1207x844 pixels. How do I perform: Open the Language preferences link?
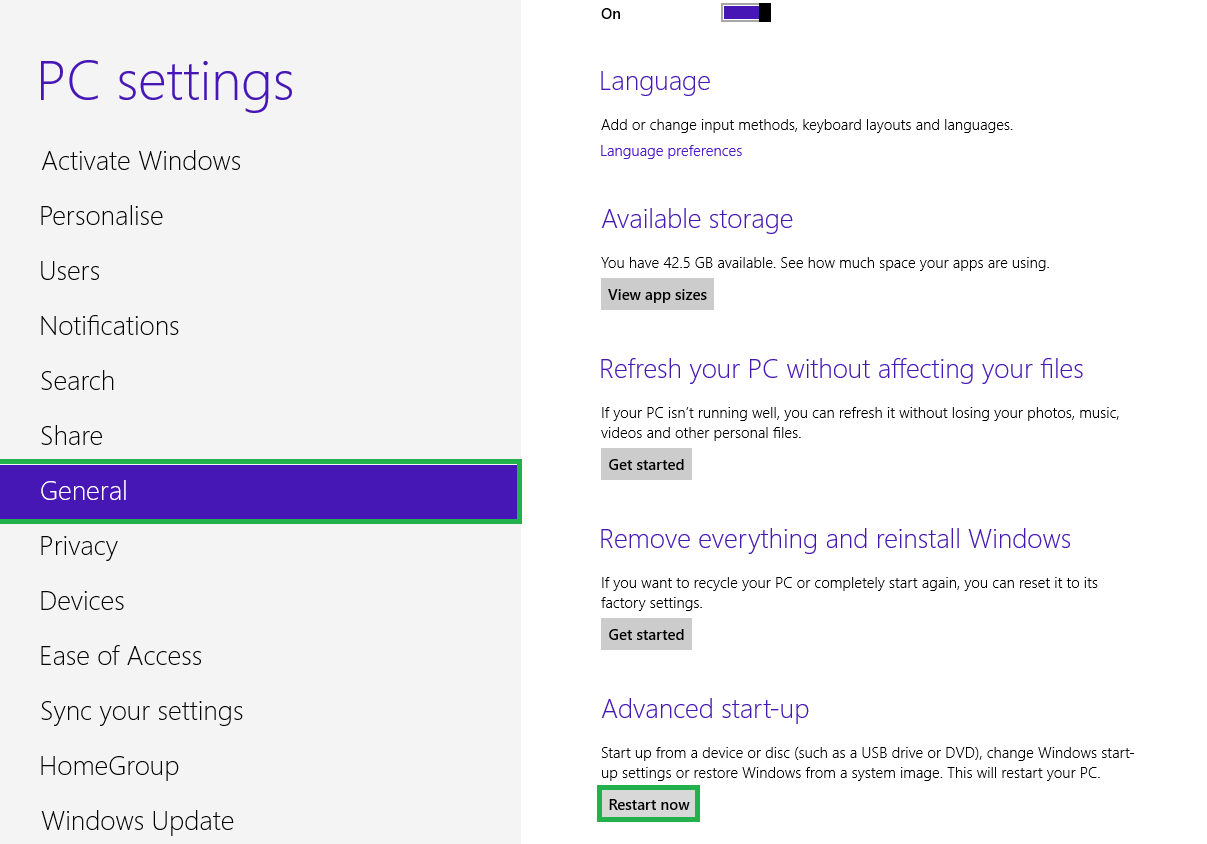pyautogui.click(x=671, y=151)
